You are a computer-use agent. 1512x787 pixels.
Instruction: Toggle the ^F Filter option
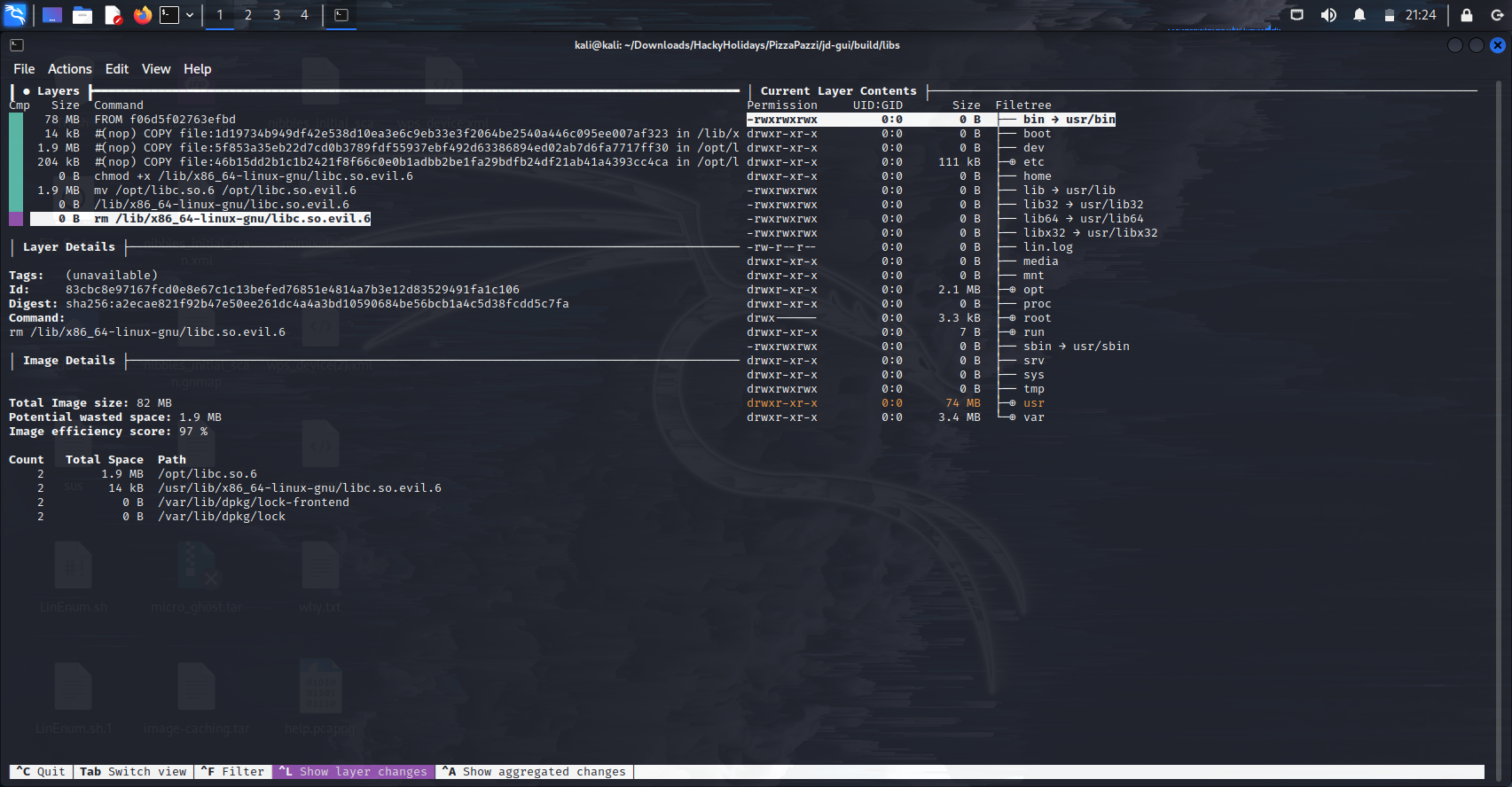[x=232, y=772]
